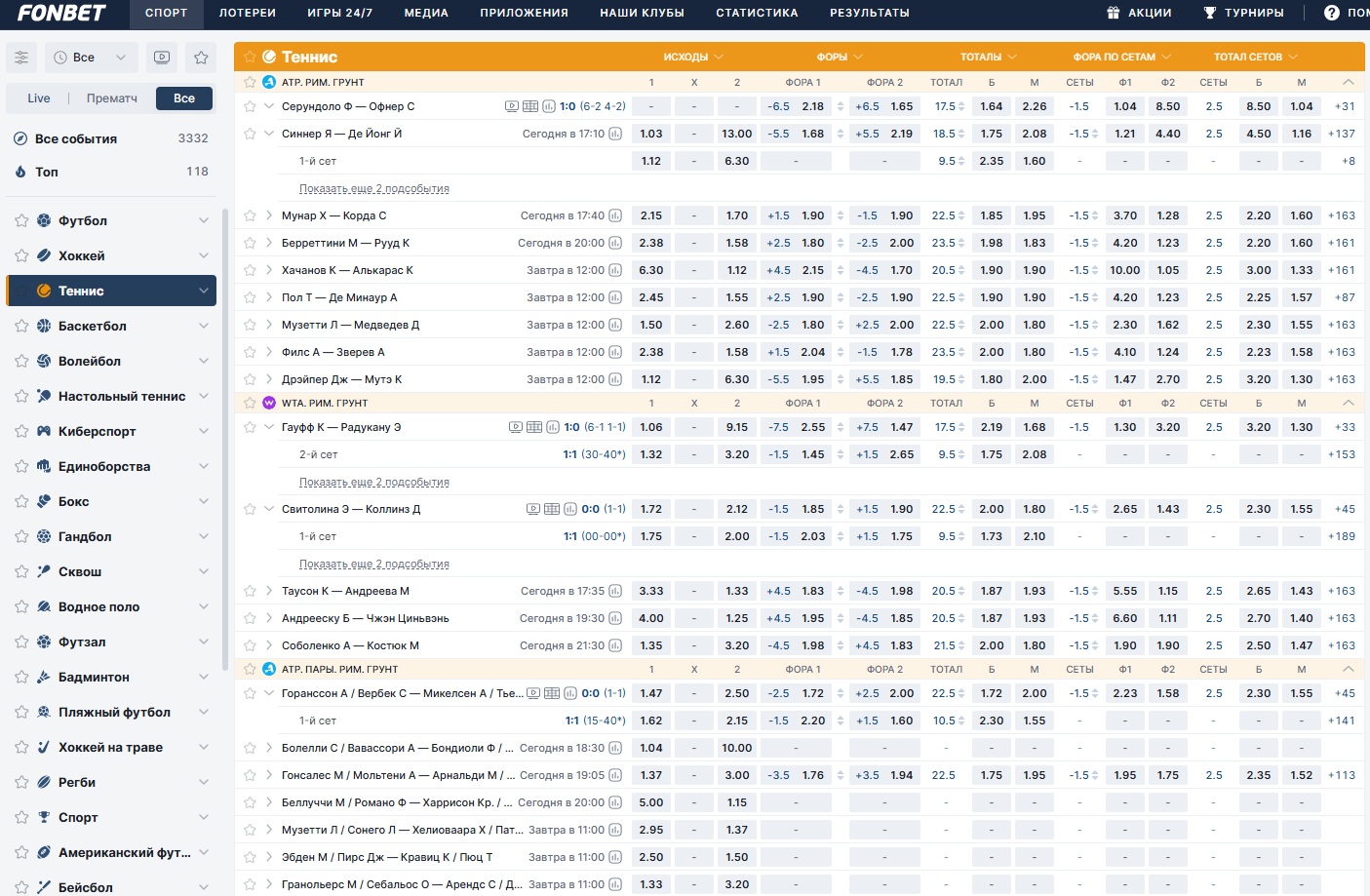
Task: Click the Table tennis paddle icon
Action: 44,396
